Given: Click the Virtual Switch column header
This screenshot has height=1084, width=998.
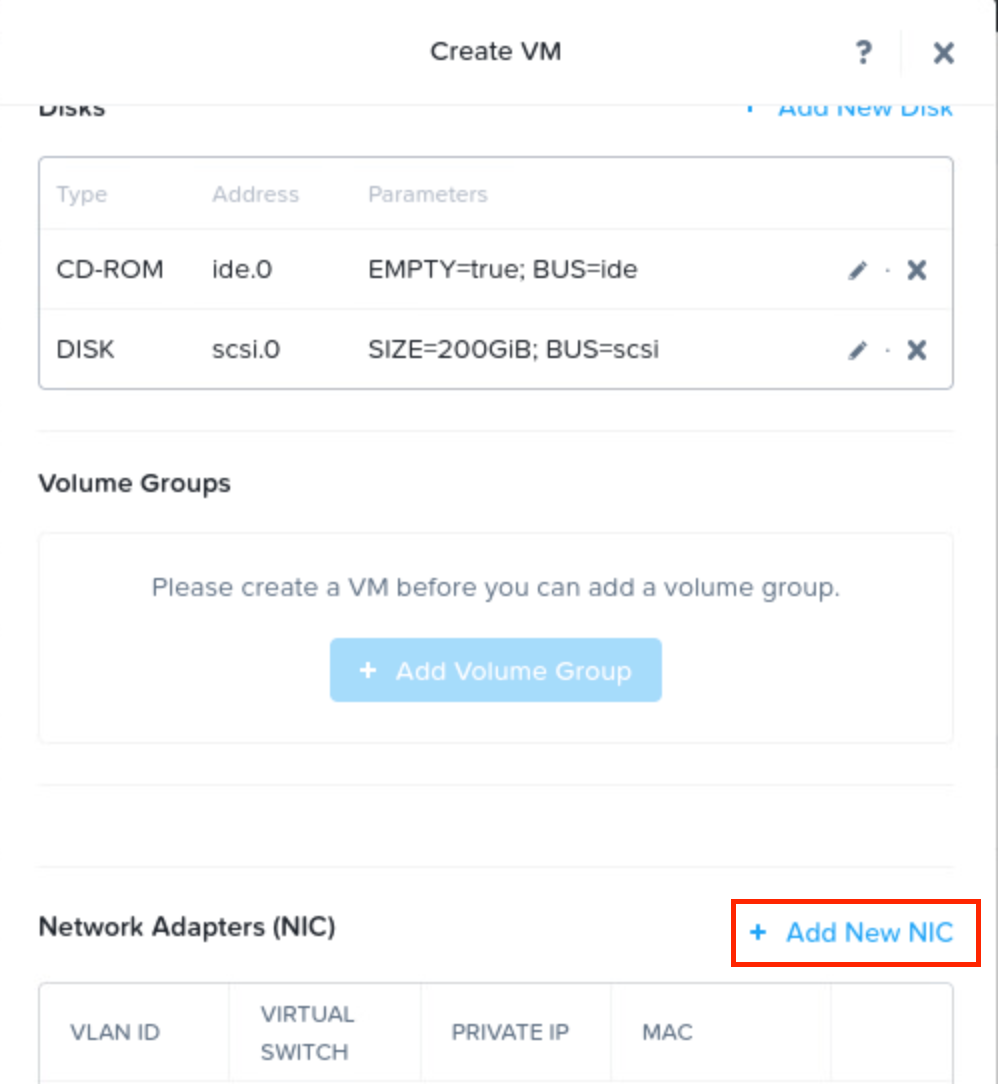Looking at the screenshot, I should coord(308,1032).
